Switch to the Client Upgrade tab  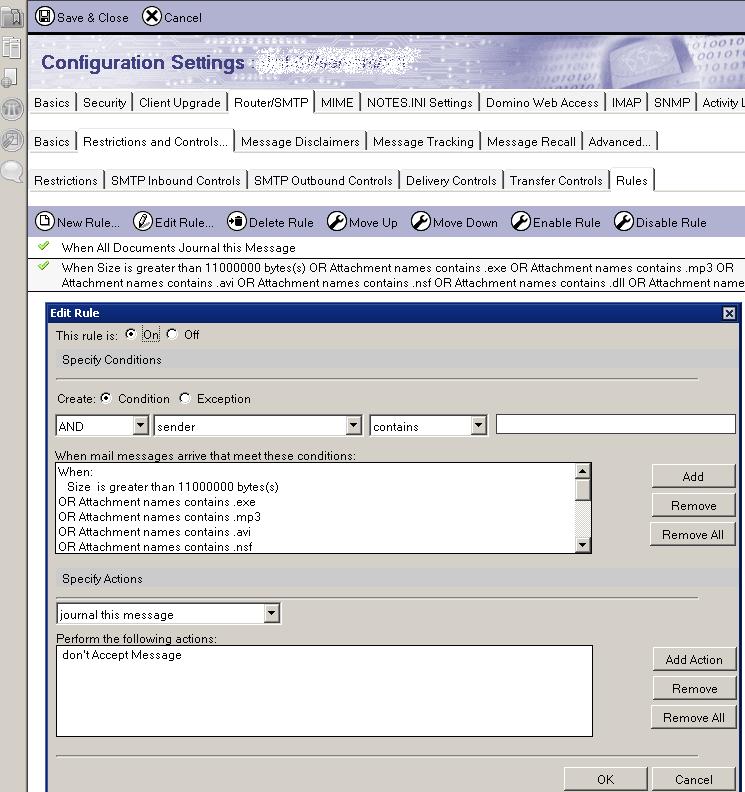click(x=180, y=103)
